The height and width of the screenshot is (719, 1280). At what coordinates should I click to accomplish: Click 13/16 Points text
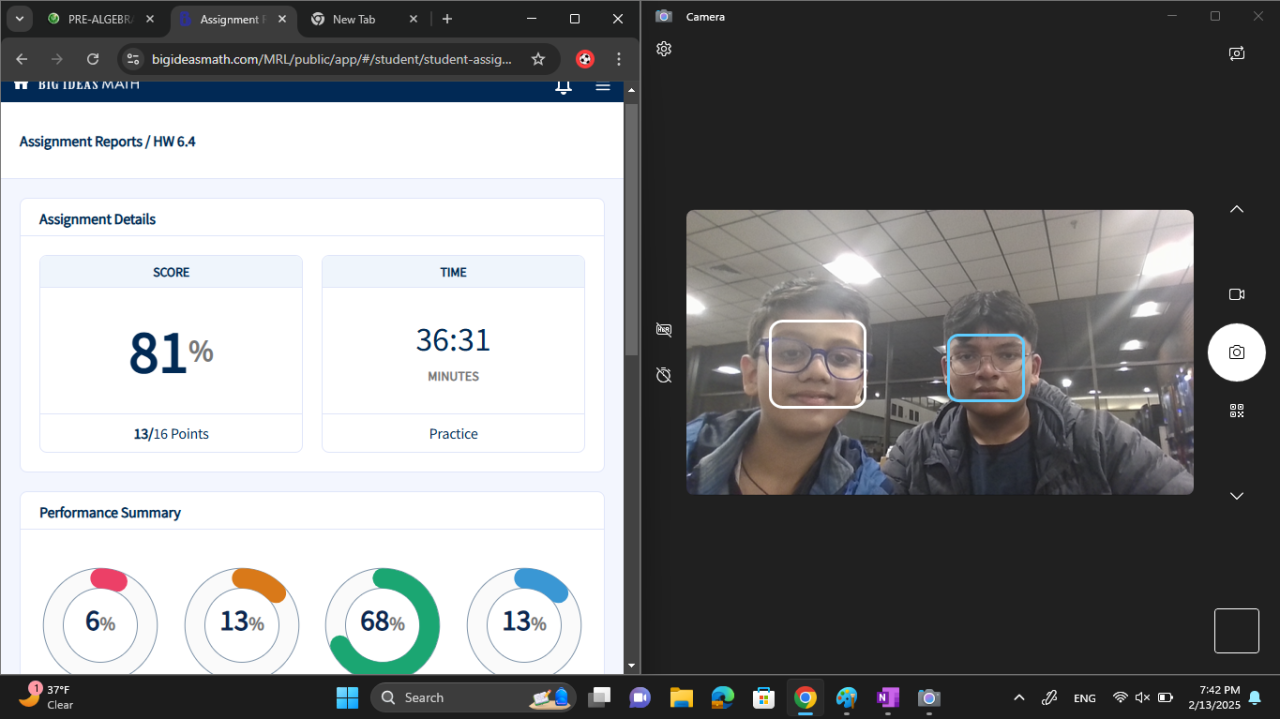click(171, 434)
